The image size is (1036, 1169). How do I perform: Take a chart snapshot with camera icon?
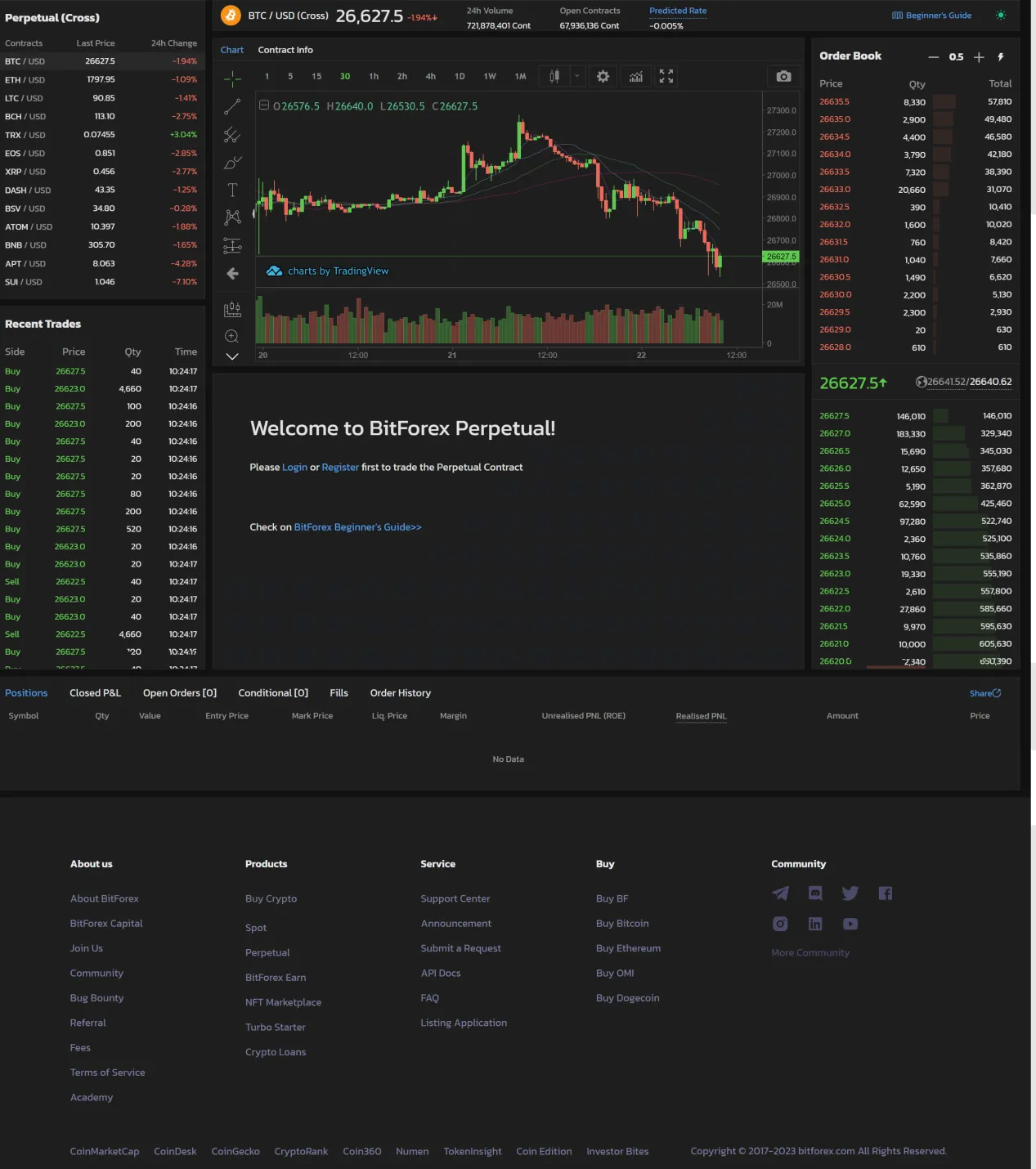pos(783,76)
